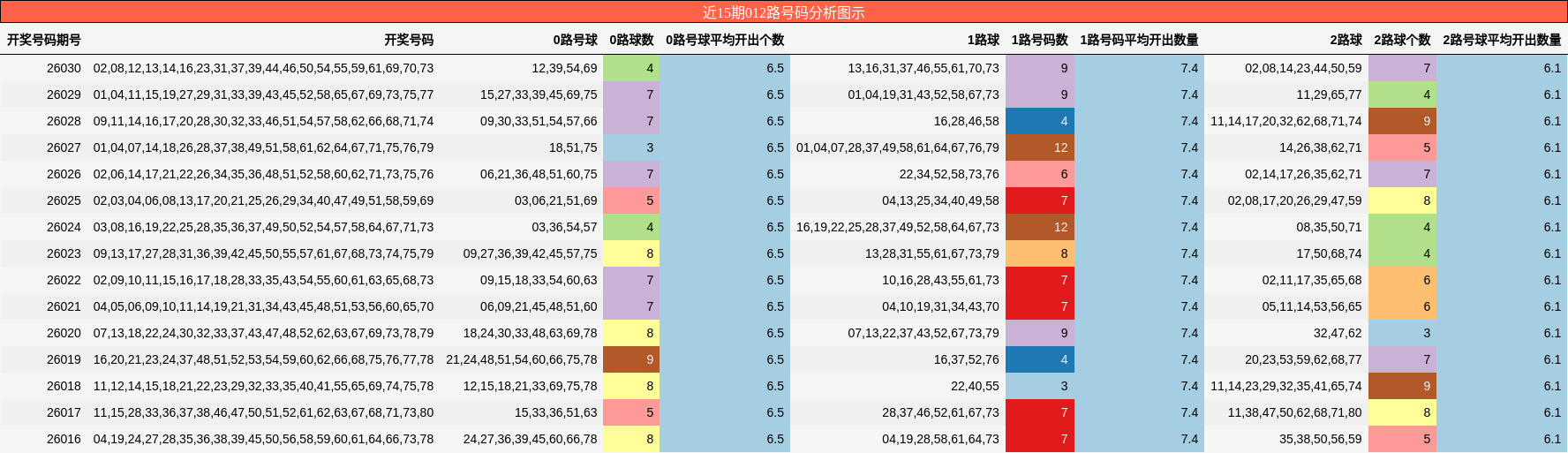Select 1路球 cell 01,04,07,28,37,49,58,61,64,67,76,79
The height and width of the screenshot is (453, 1568).
[x=898, y=147]
